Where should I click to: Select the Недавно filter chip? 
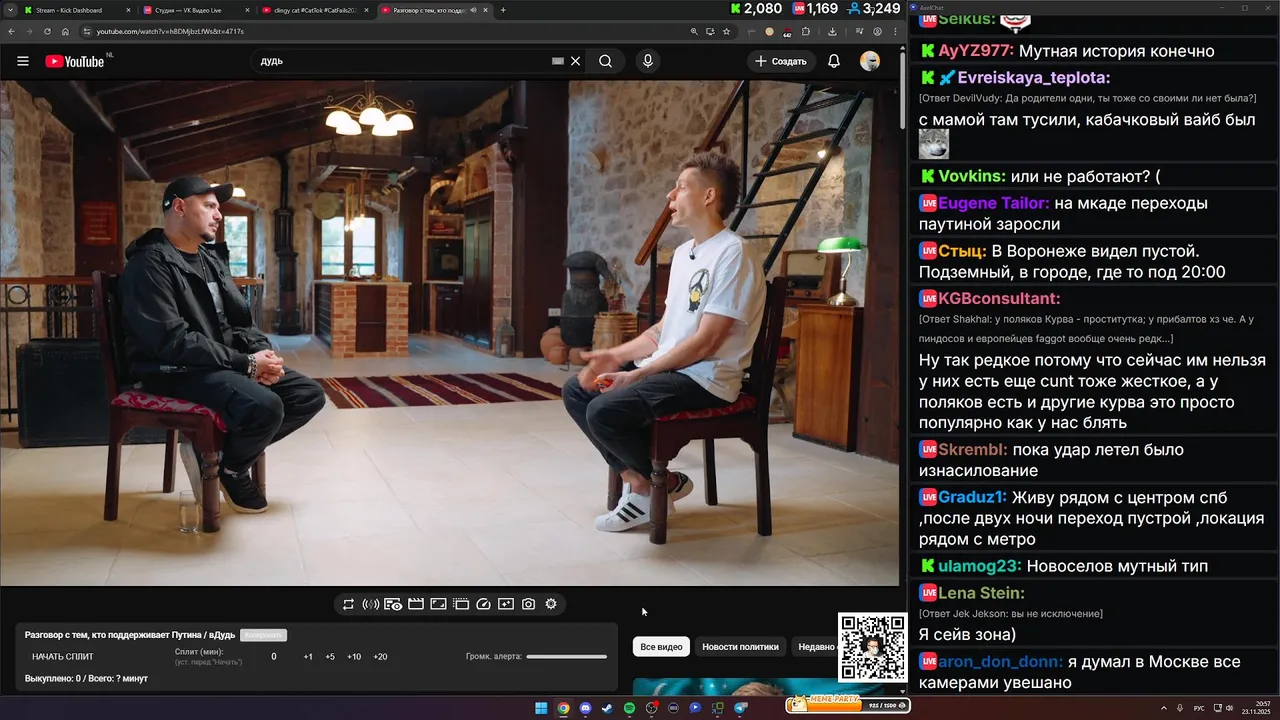[816, 647]
